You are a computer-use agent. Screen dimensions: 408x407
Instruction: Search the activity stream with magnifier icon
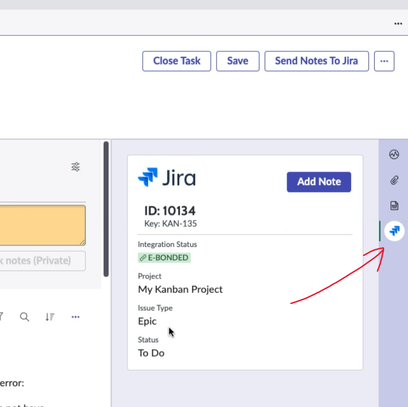(x=24, y=317)
